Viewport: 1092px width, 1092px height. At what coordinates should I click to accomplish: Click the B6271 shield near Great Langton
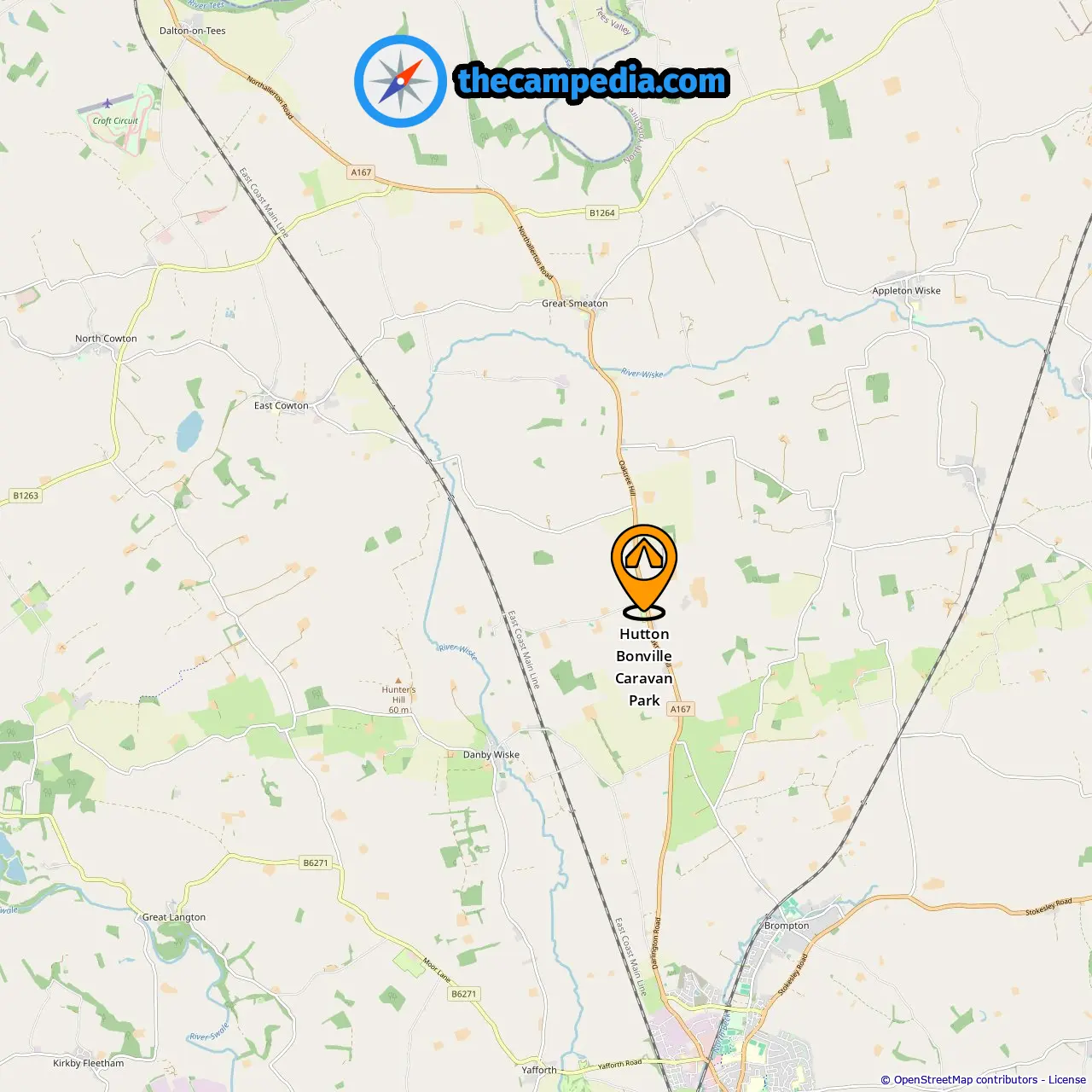(x=316, y=863)
